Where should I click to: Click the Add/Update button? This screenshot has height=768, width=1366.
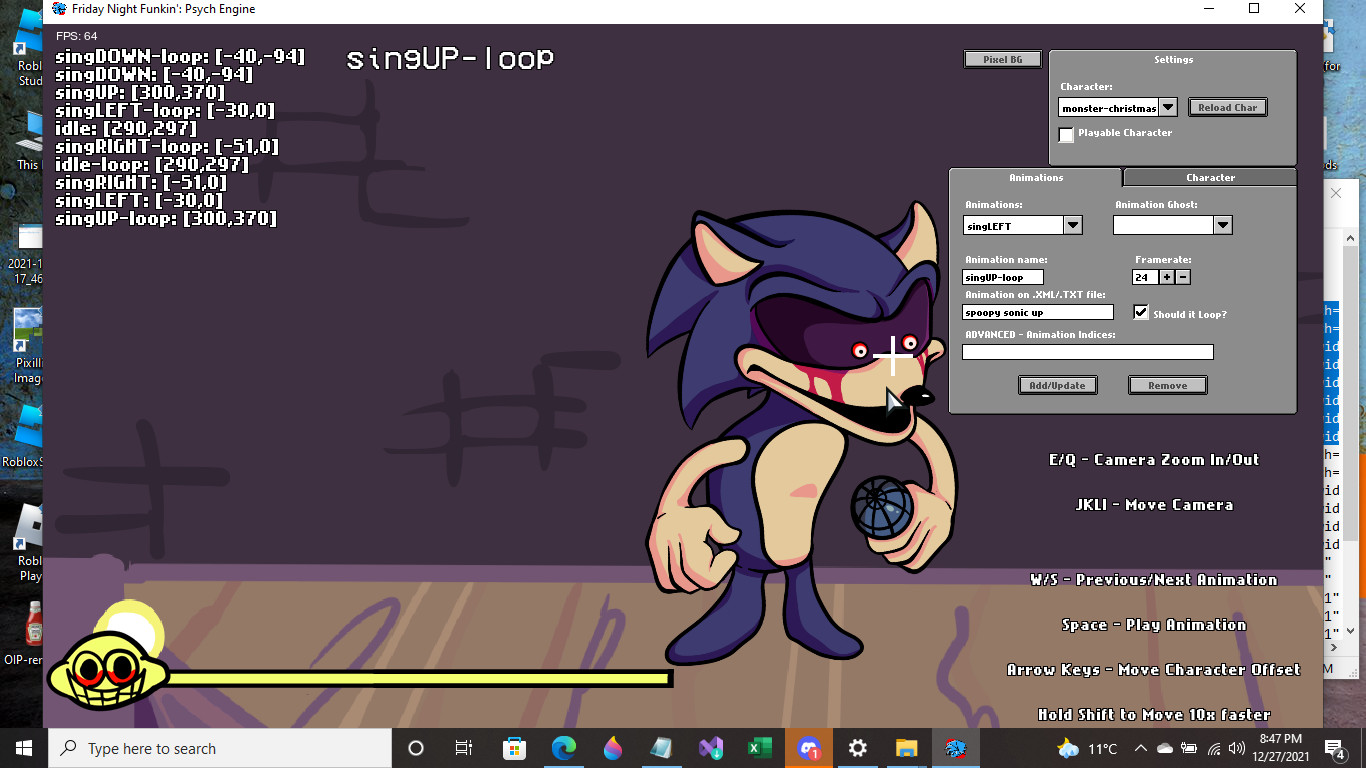point(1058,385)
